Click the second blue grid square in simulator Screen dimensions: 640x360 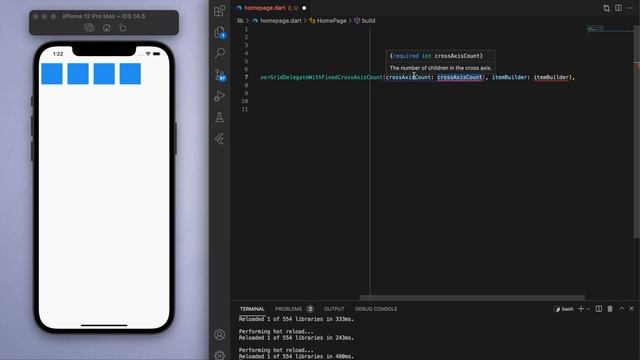pyautogui.click(x=78, y=73)
